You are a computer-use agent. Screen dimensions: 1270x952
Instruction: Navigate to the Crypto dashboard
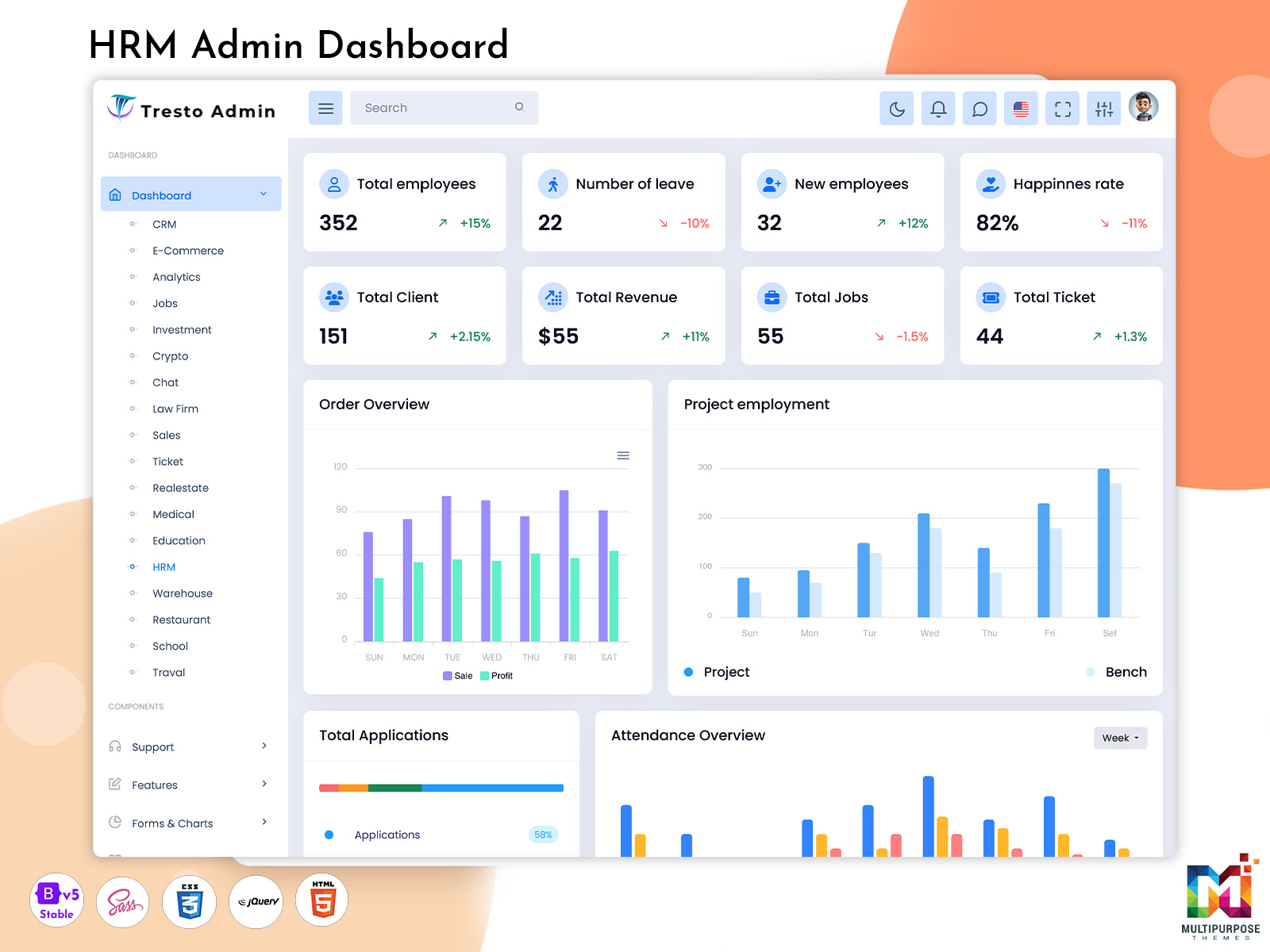click(x=170, y=356)
